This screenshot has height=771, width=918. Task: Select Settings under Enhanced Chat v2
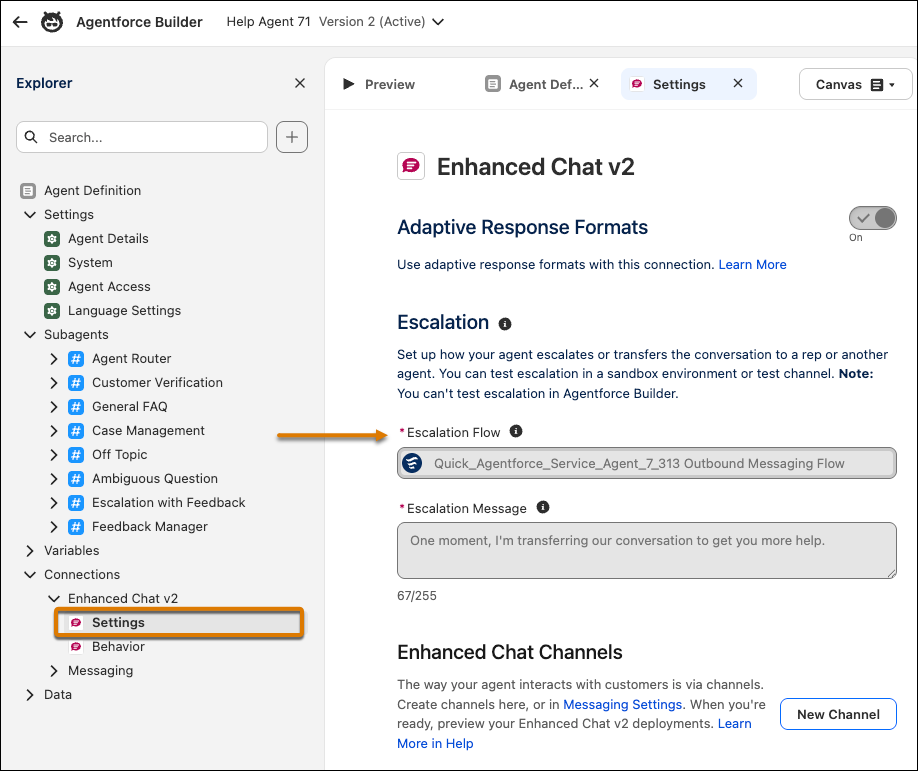tap(179, 623)
